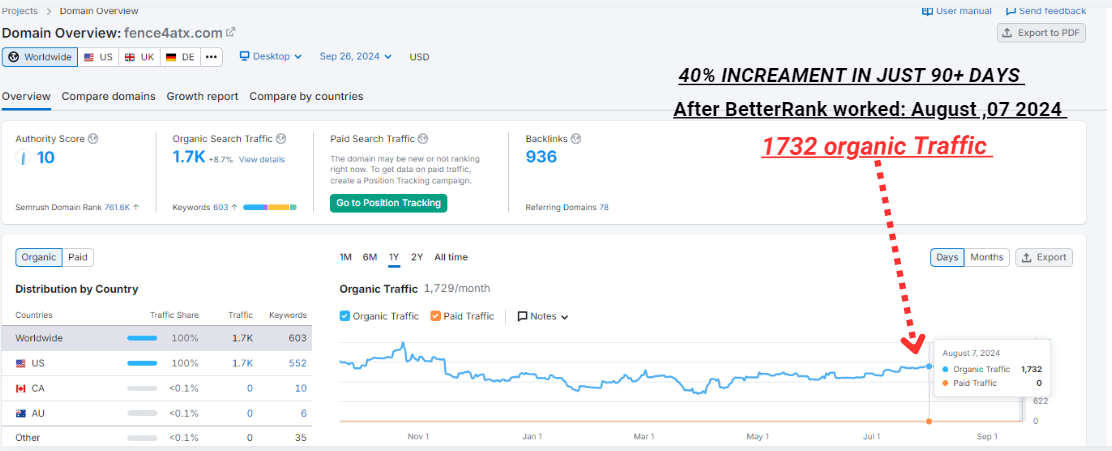Image resolution: width=1112 pixels, height=451 pixels.
Task: Expand the Notes dropdown
Action: 543,316
